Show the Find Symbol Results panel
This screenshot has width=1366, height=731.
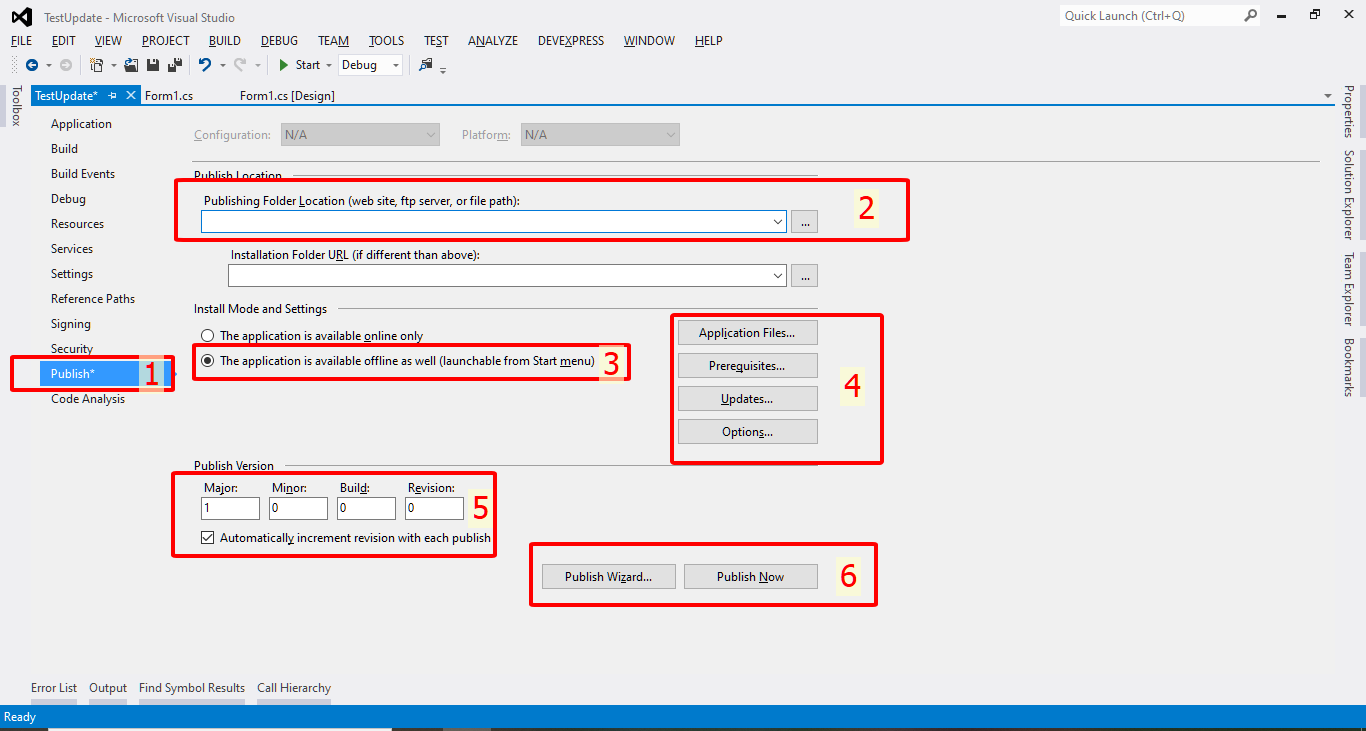pos(192,688)
